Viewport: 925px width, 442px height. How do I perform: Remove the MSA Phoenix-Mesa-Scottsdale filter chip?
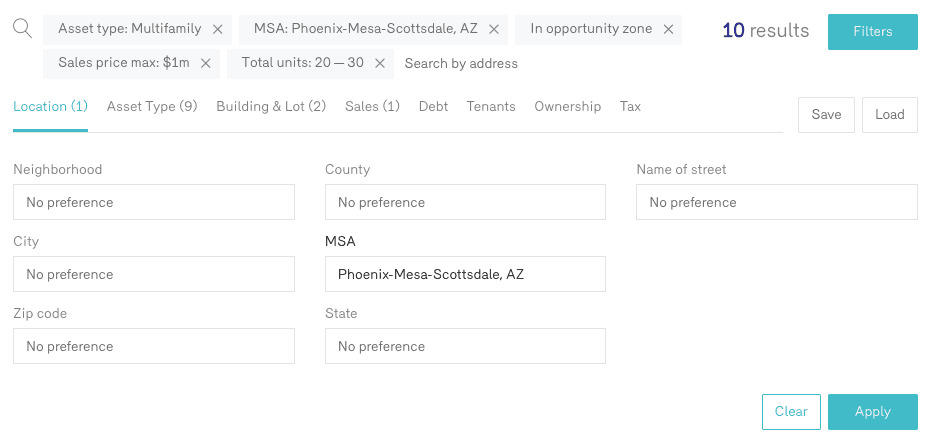(494, 30)
